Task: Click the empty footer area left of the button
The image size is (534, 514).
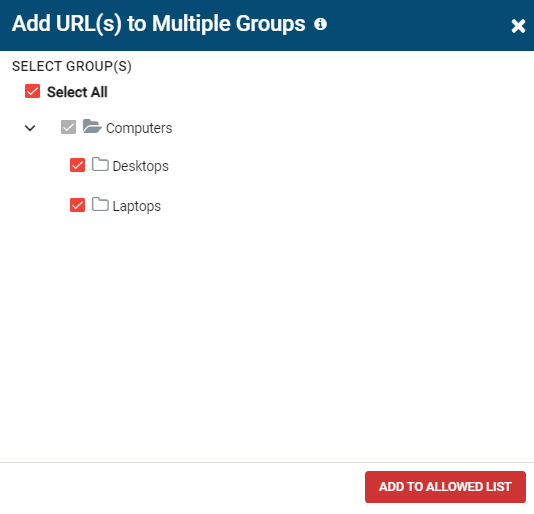Action: 180,487
